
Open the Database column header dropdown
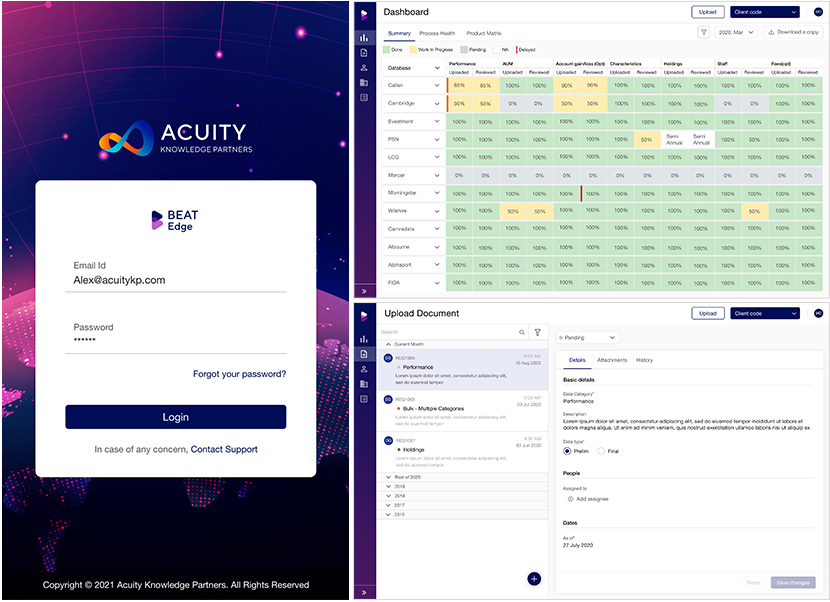437,68
